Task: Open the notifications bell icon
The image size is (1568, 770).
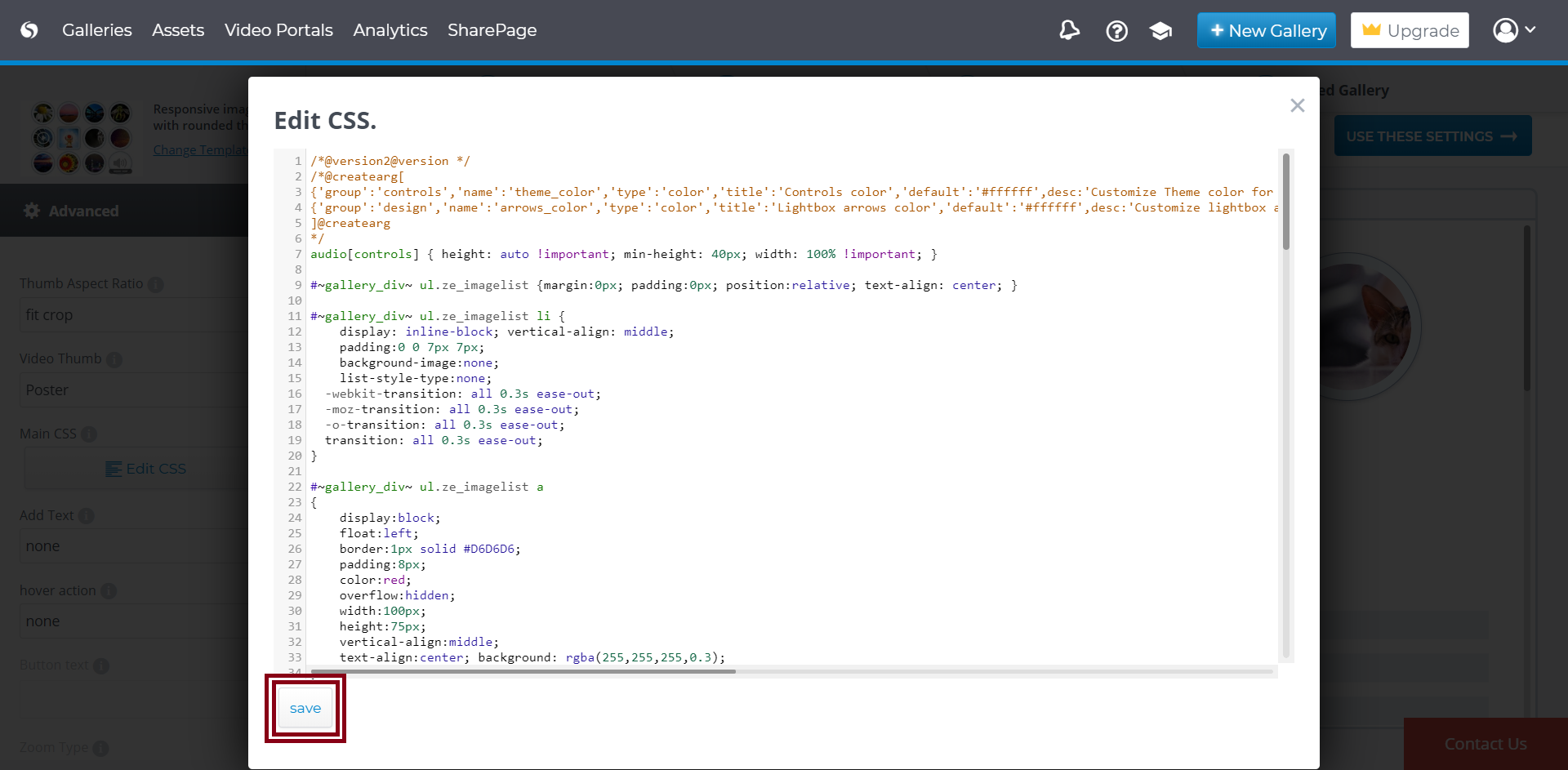Action: coord(1069,31)
